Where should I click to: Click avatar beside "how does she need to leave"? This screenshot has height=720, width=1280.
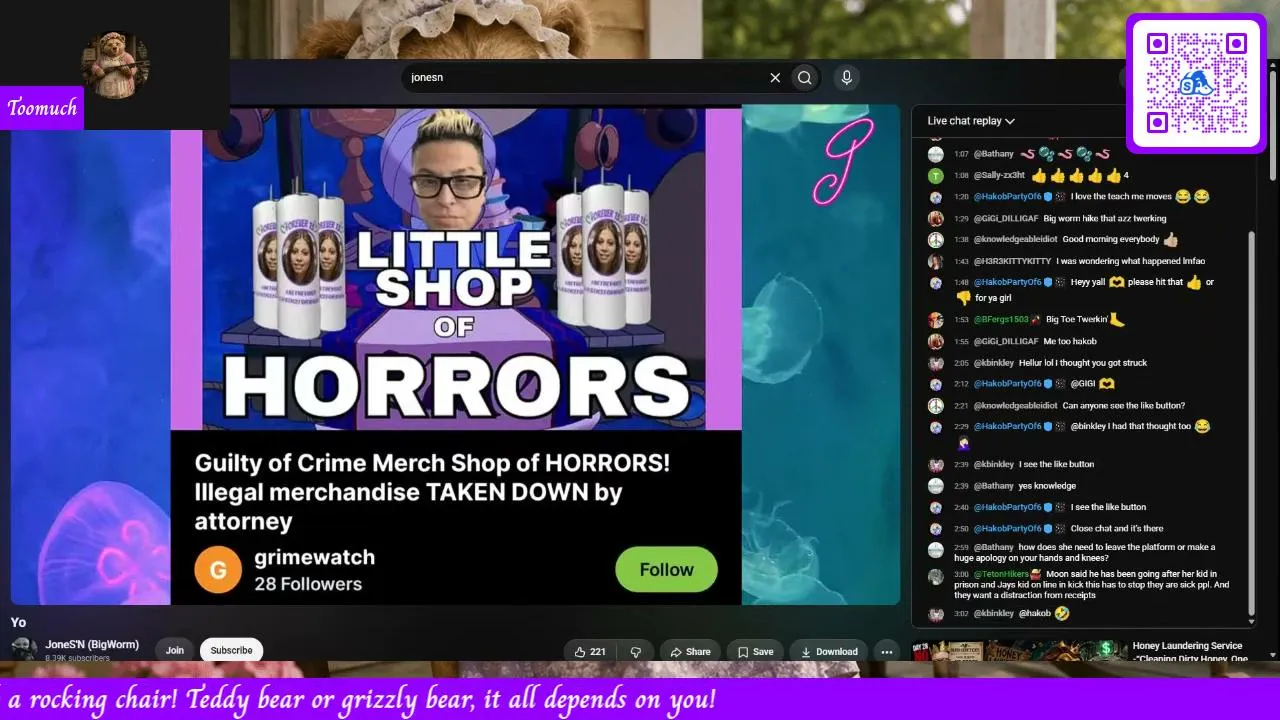935,550
